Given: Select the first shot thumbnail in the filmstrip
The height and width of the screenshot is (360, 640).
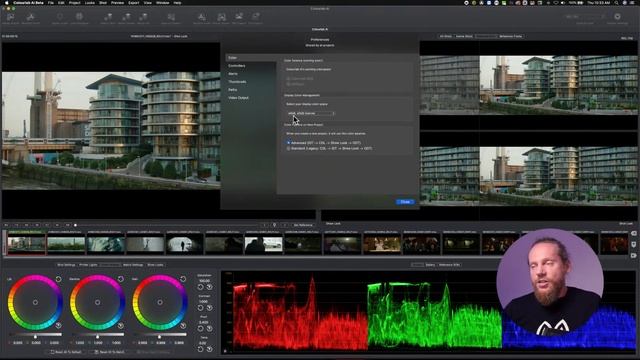Looking at the screenshot, I should 27,243.
